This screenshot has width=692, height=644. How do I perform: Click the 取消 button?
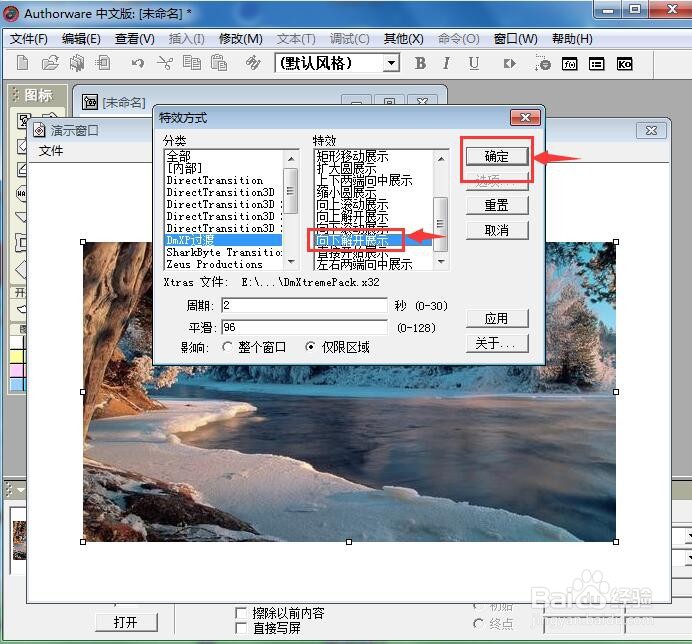[x=496, y=230]
